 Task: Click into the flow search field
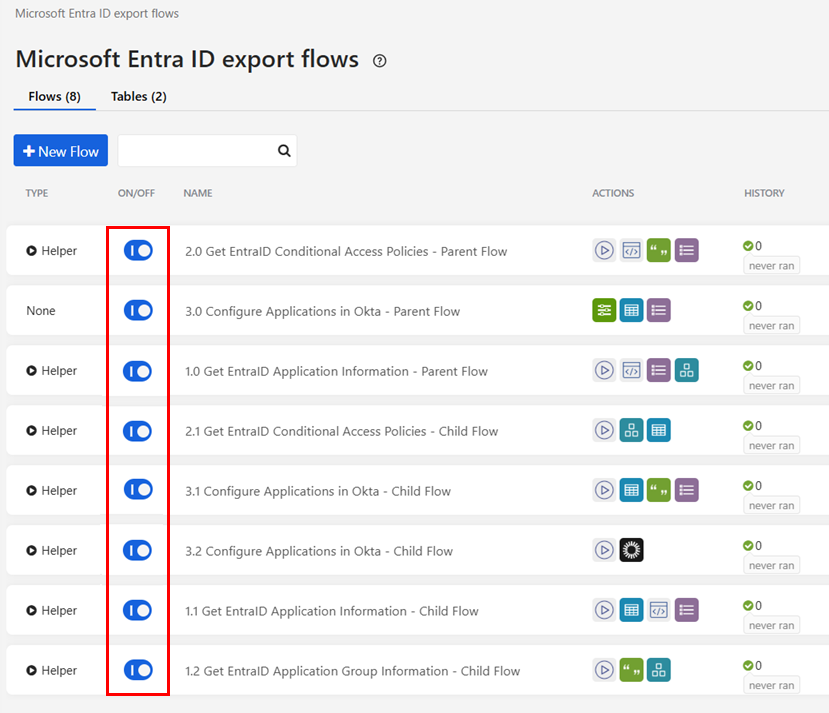[196, 151]
